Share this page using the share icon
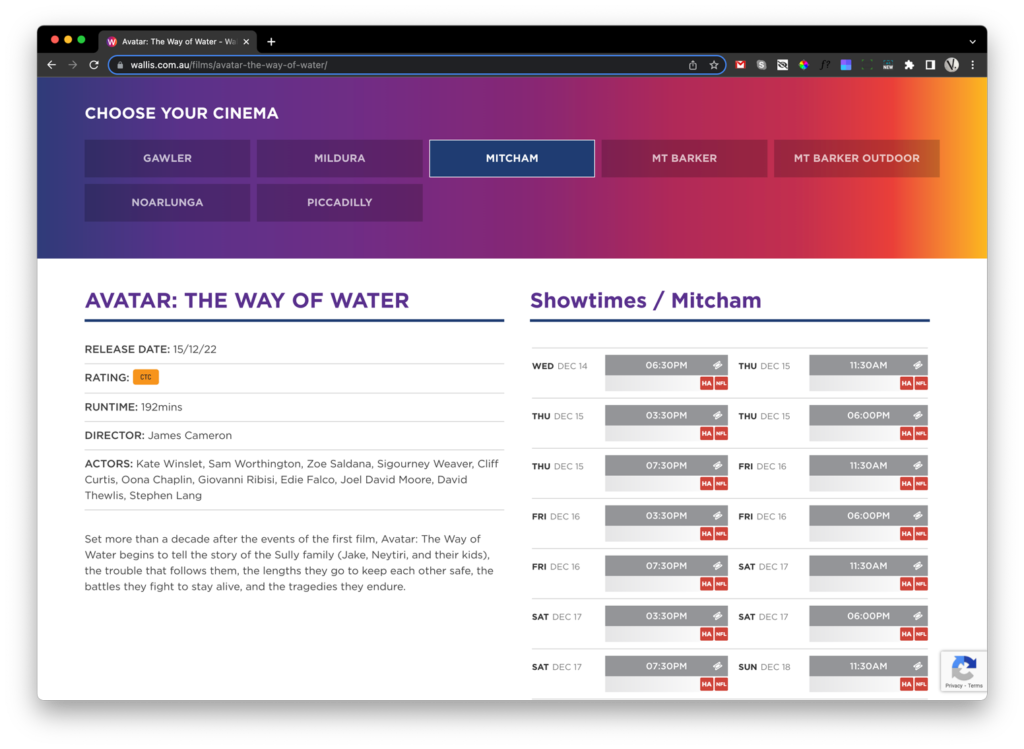 tap(693, 65)
